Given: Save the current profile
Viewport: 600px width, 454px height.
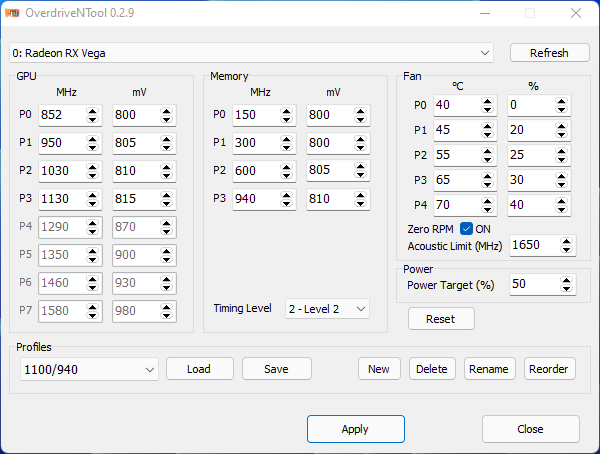Looking at the screenshot, I should pyautogui.click(x=277, y=369).
